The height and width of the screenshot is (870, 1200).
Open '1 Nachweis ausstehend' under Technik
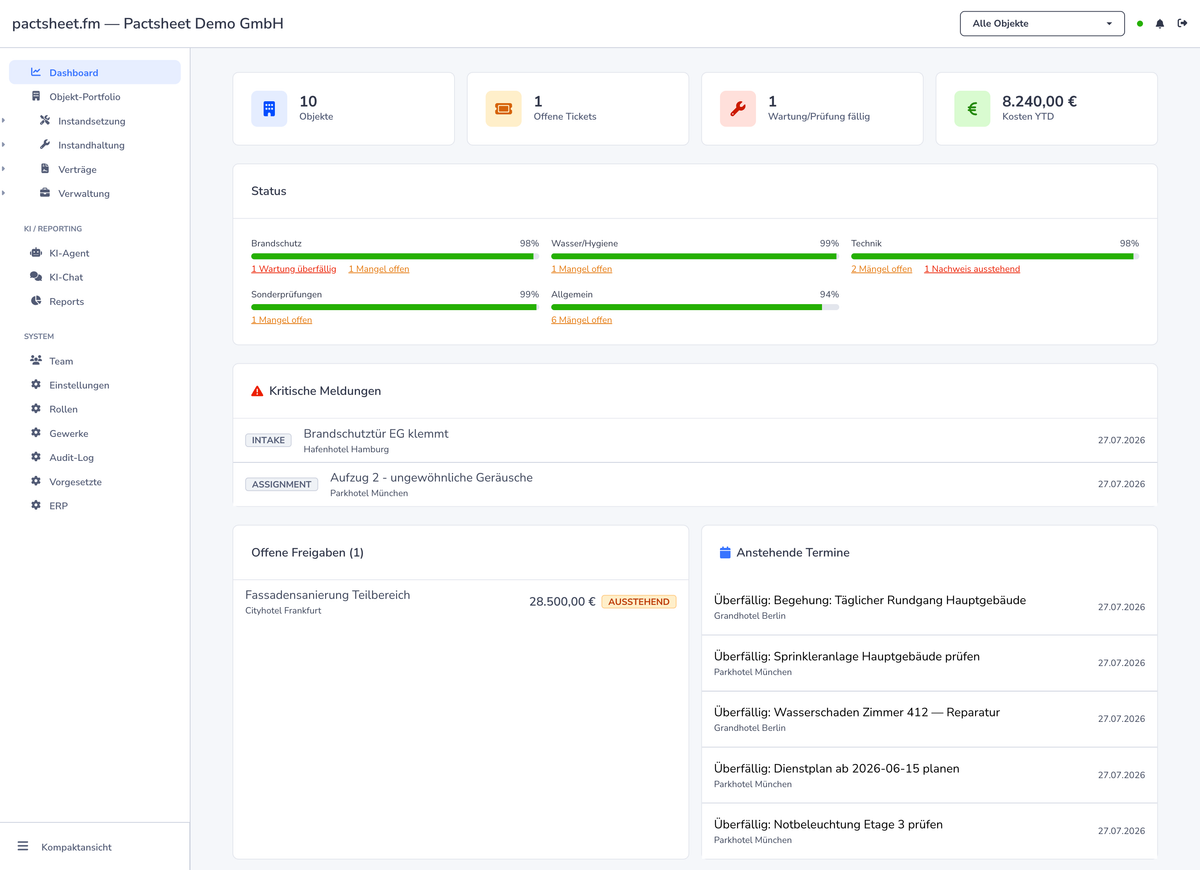pos(972,269)
